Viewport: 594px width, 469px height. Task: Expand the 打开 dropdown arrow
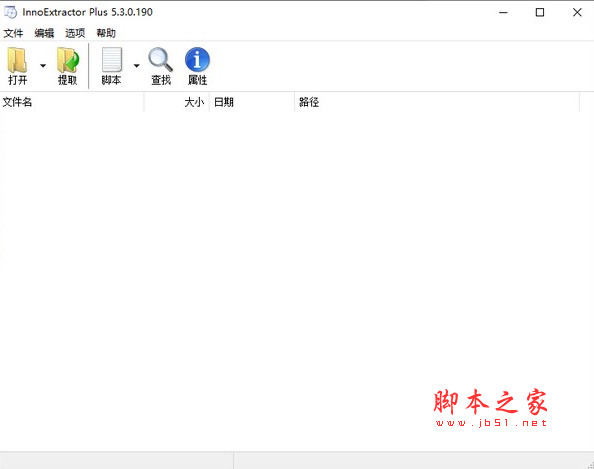click(43, 66)
